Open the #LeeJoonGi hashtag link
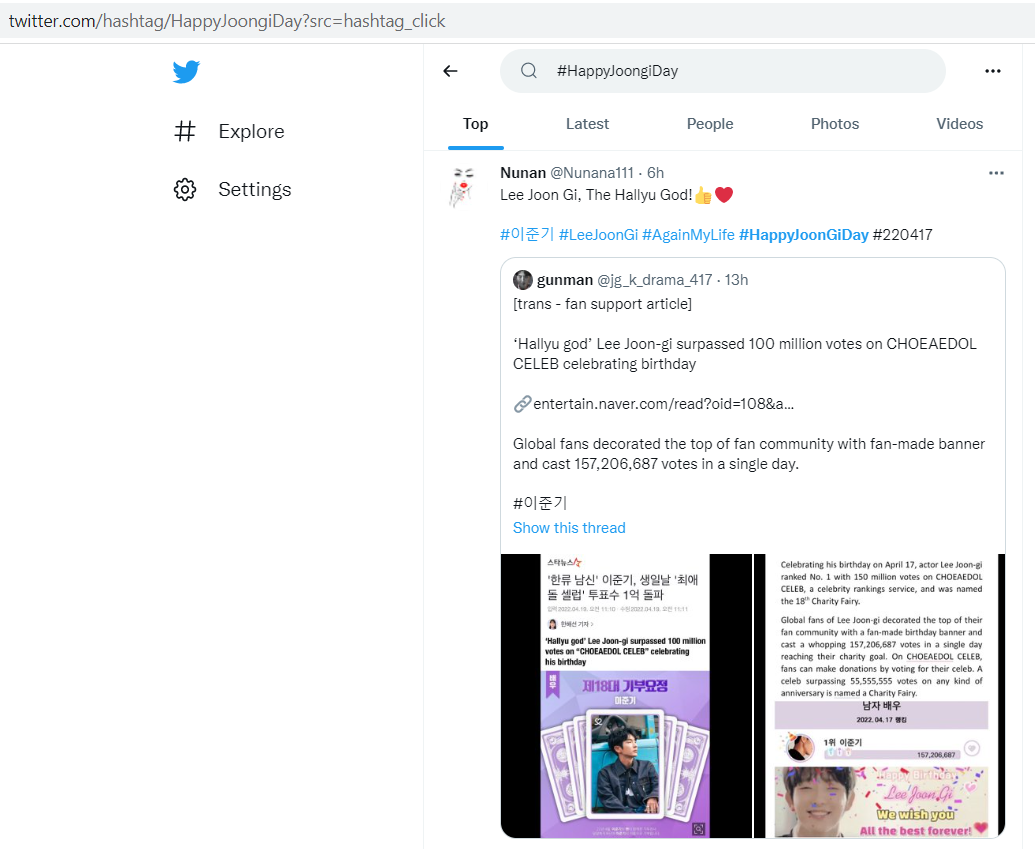 pyautogui.click(x=598, y=234)
